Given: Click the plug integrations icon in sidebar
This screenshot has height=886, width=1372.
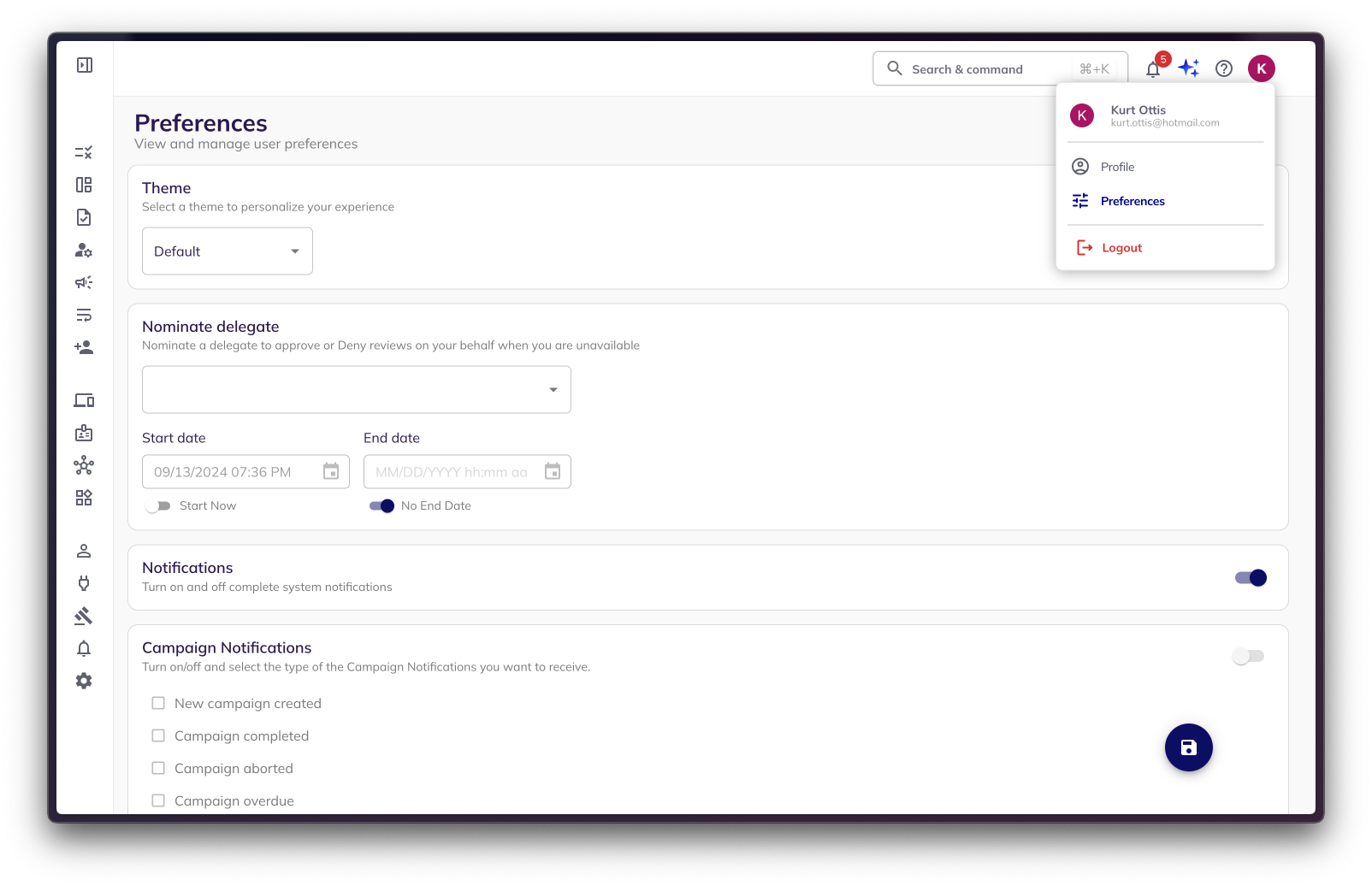Looking at the screenshot, I should pyautogui.click(x=84, y=583).
